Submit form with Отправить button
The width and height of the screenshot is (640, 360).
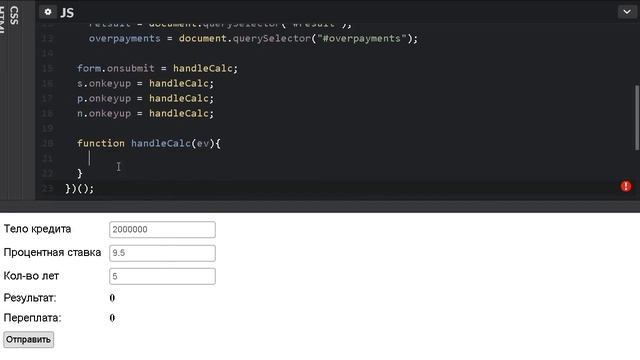(29, 340)
